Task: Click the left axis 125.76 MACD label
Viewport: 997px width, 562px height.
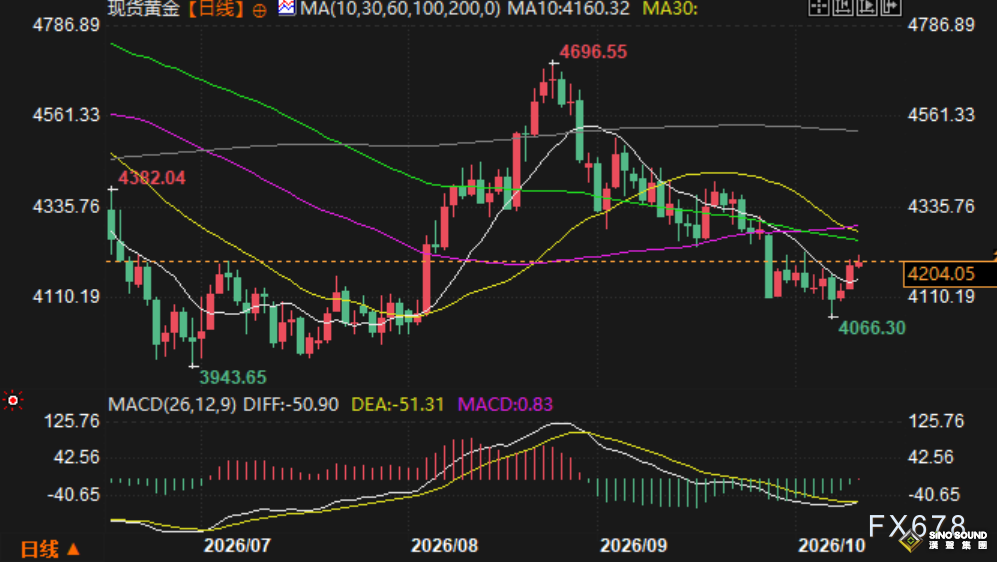Action: 72,421
